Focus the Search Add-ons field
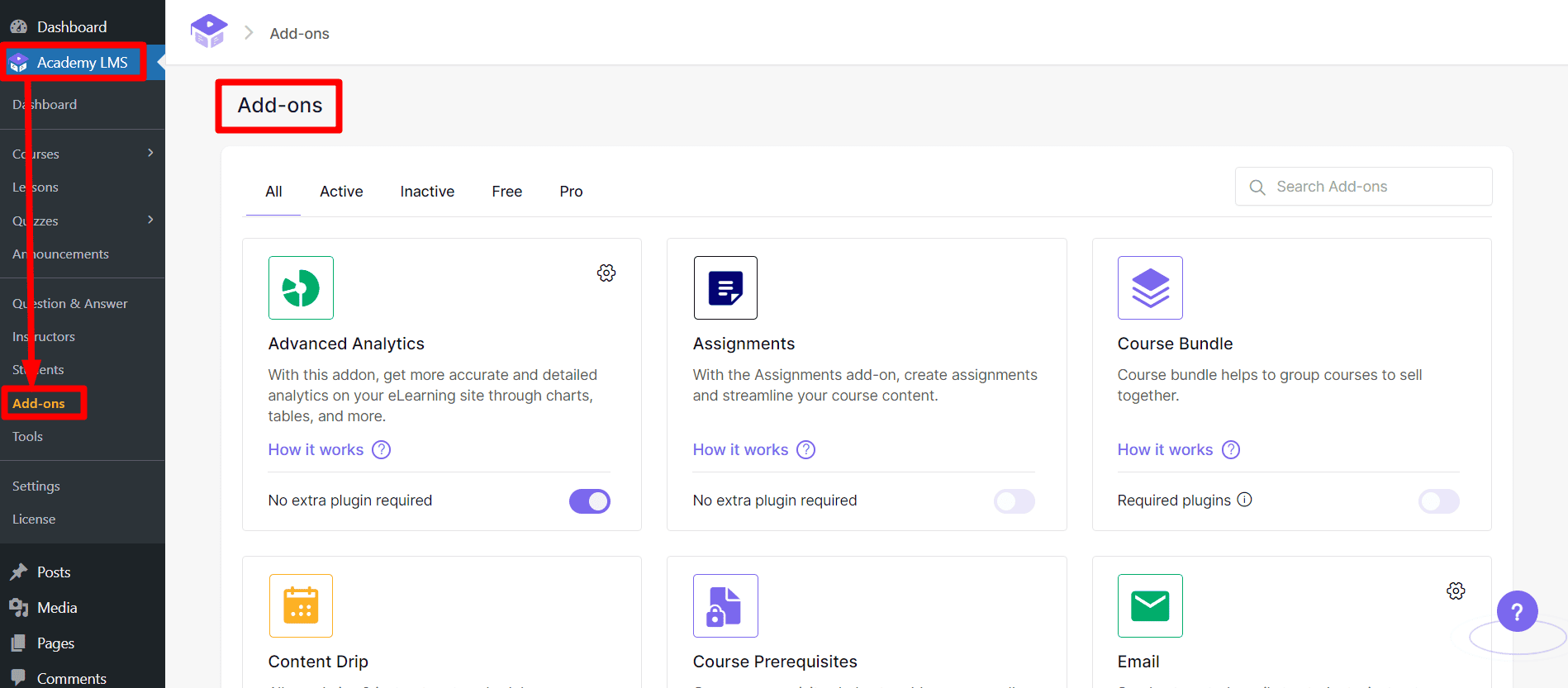The width and height of the screenshot is (1568, 688). tap(1363, 187)
